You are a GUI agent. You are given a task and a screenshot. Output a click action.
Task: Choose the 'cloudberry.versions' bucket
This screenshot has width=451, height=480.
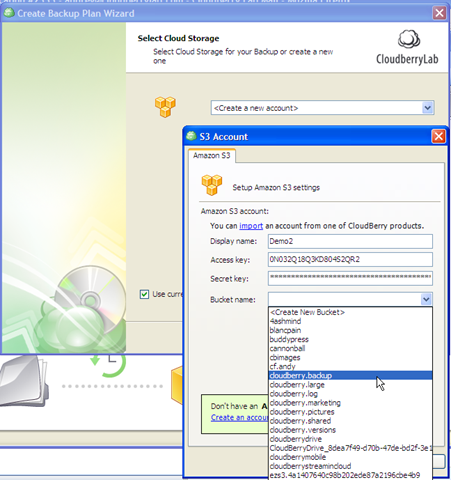[x=350, y=430]
